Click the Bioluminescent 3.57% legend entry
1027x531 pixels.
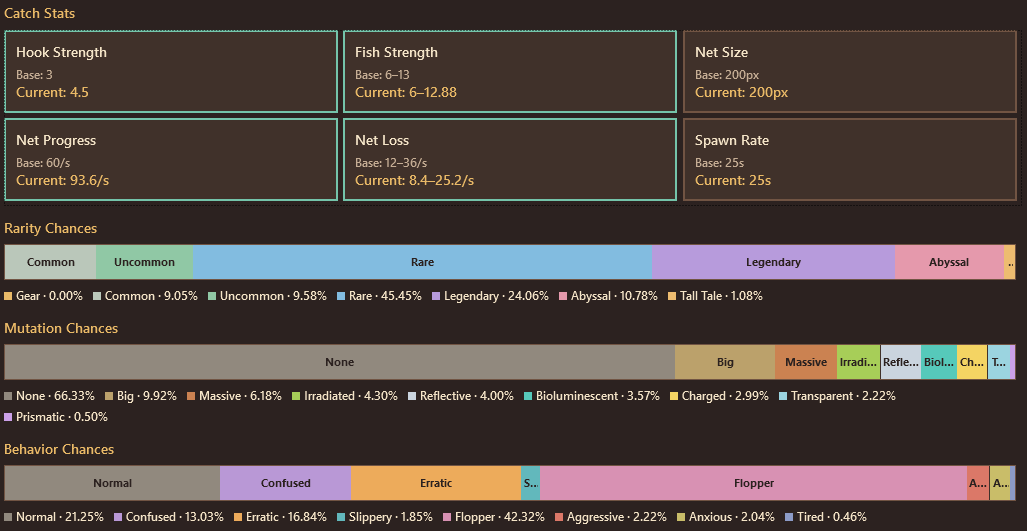(x=591, y=396)
